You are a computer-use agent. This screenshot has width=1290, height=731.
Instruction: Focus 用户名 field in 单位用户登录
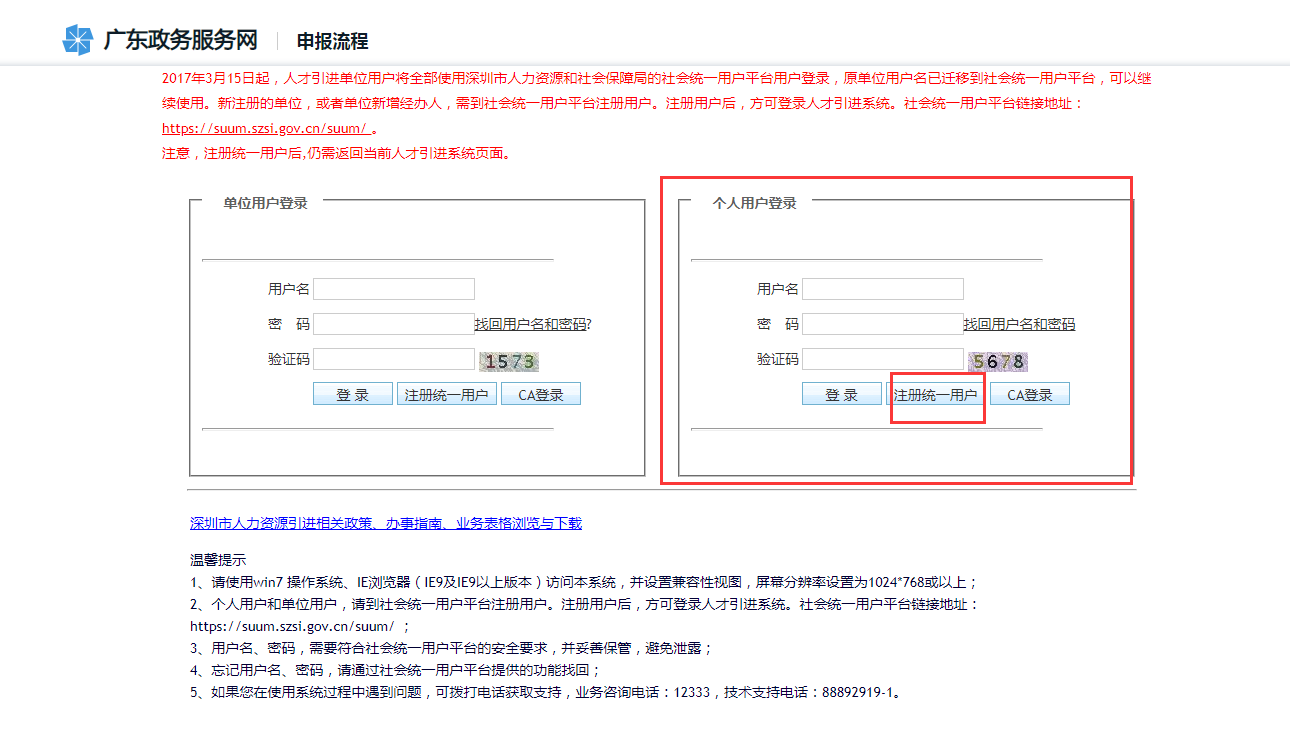pos(394,289)
